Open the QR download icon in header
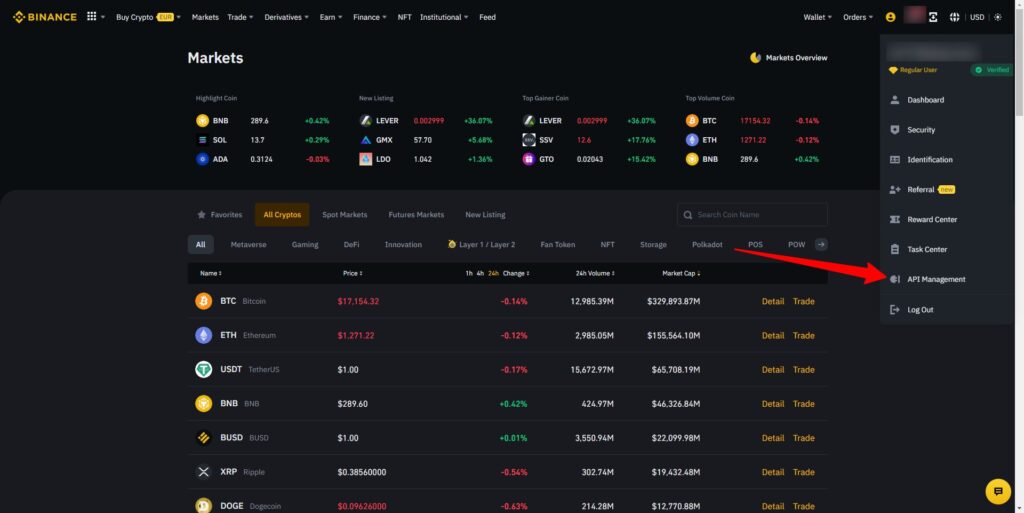 point(933,17)
